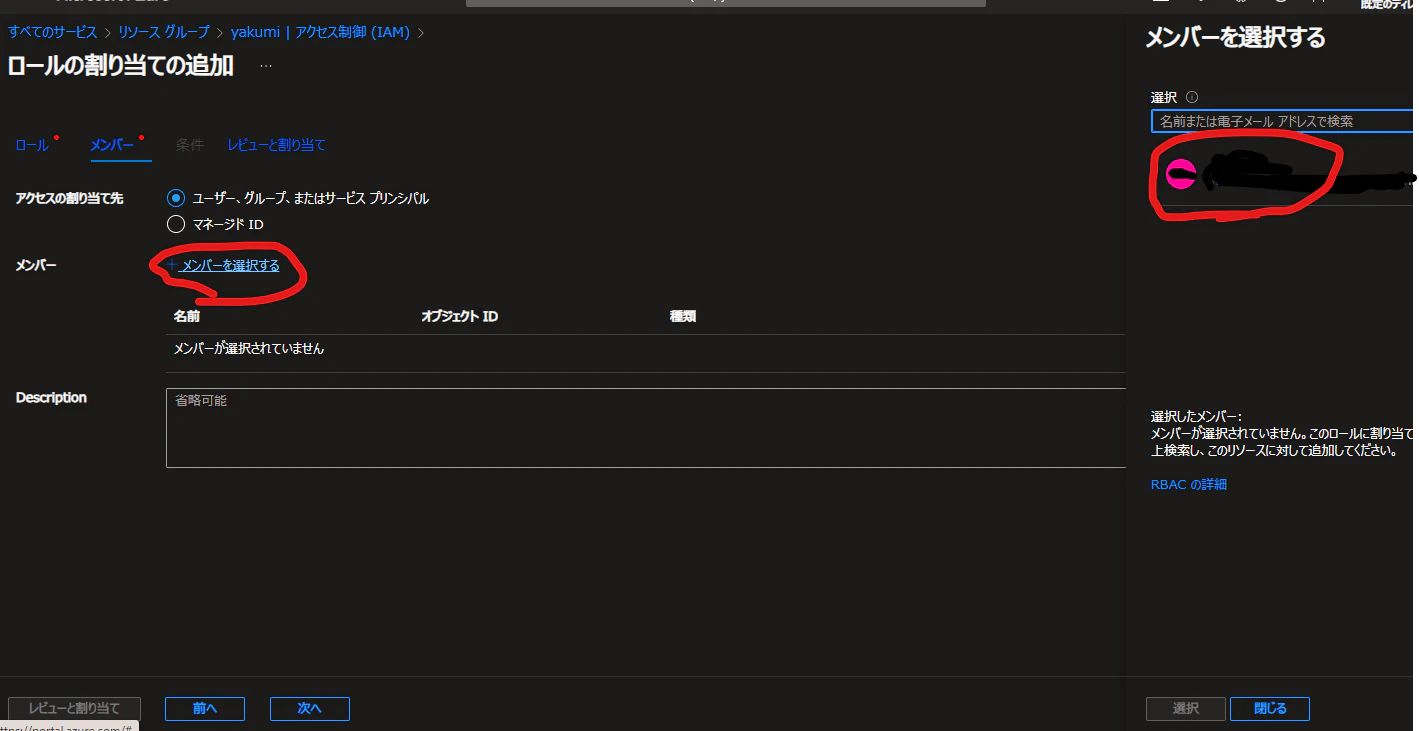Screen dimensions: 1419x731
Task: Go to the レビューと割り当て tab
Action: point(276,145)
